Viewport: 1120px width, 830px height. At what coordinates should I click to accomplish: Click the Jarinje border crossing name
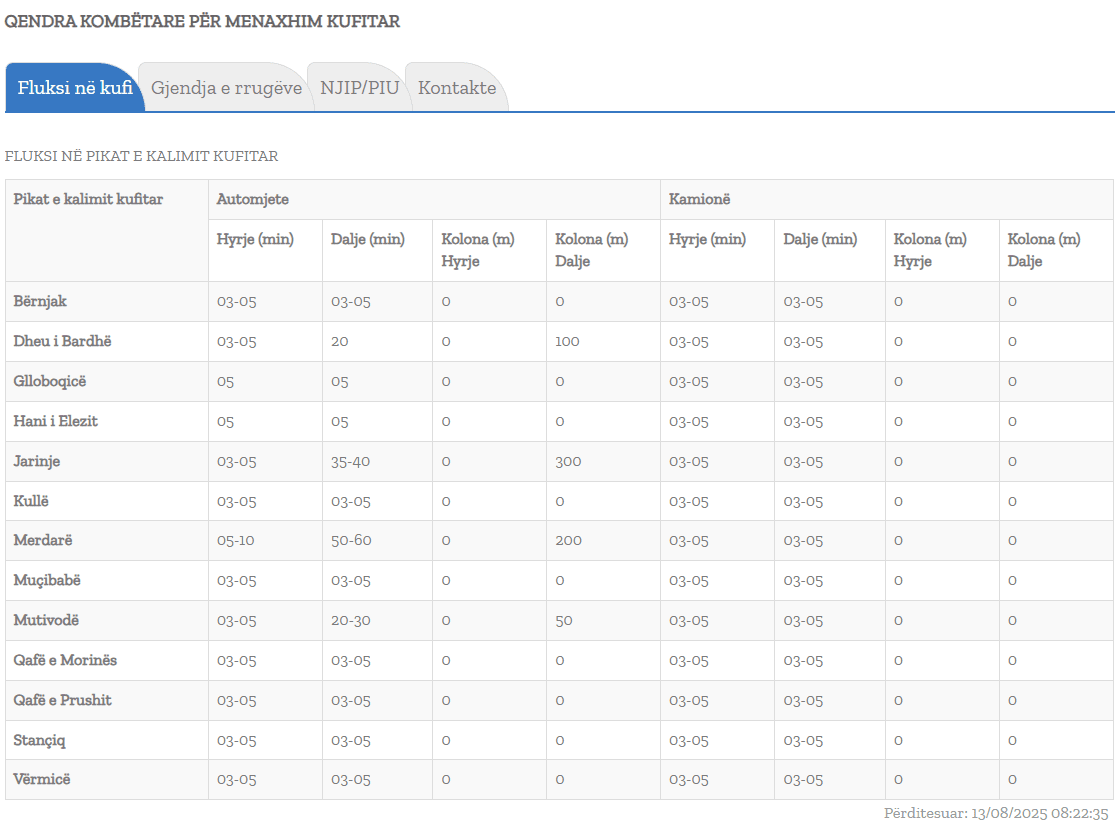38,461
